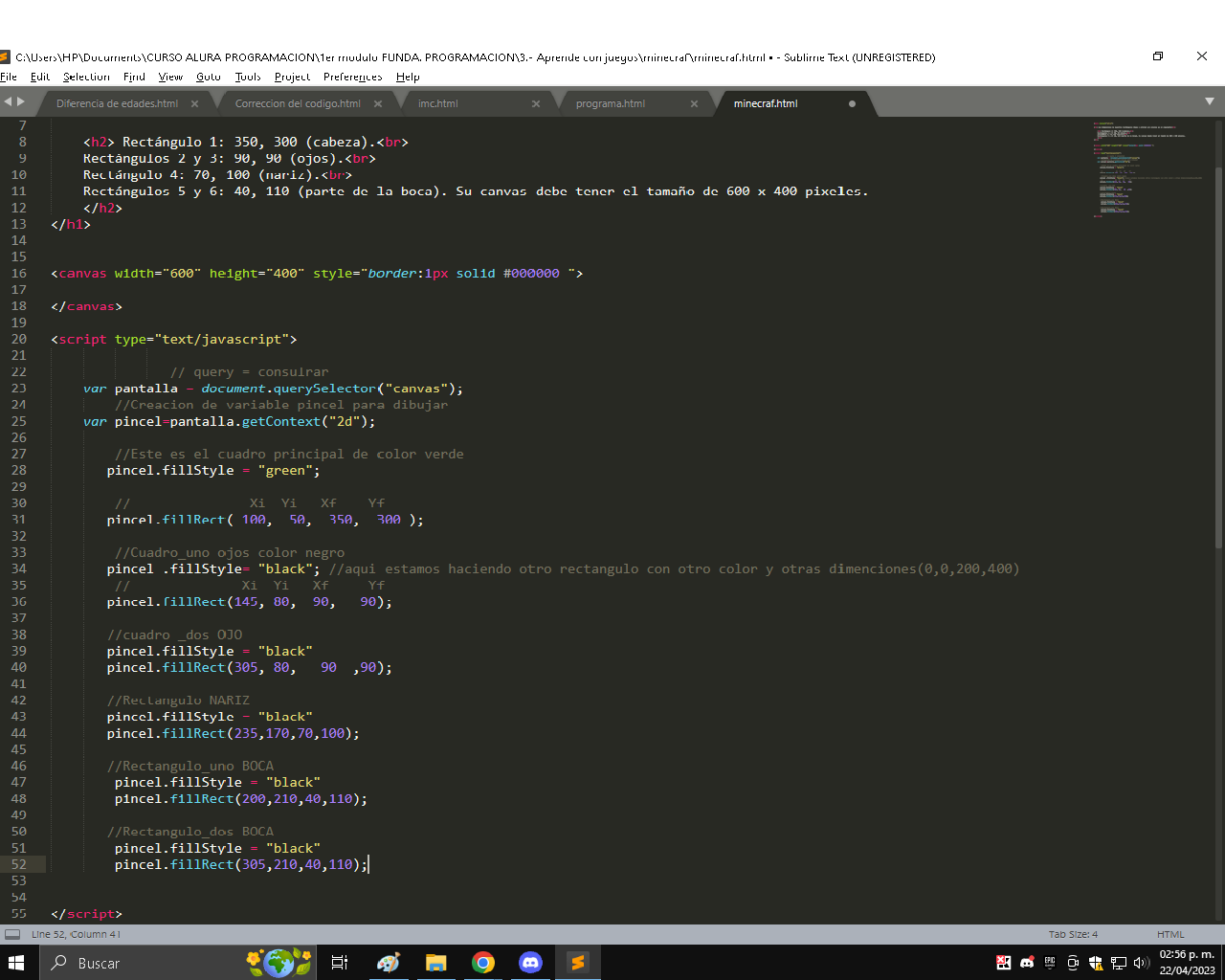1225x980 pixels.
Task: Switch to imc.html tab
Action: pyautogui.click(x=437, y=103)
